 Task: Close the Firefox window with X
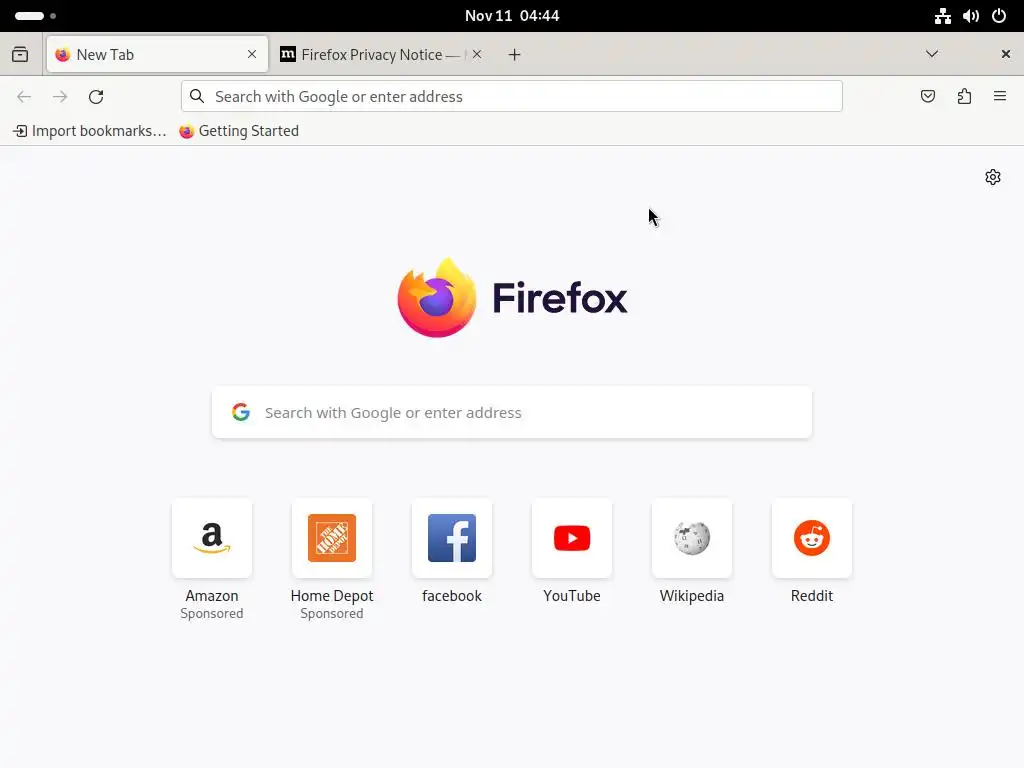click(x=1006, y=54)
